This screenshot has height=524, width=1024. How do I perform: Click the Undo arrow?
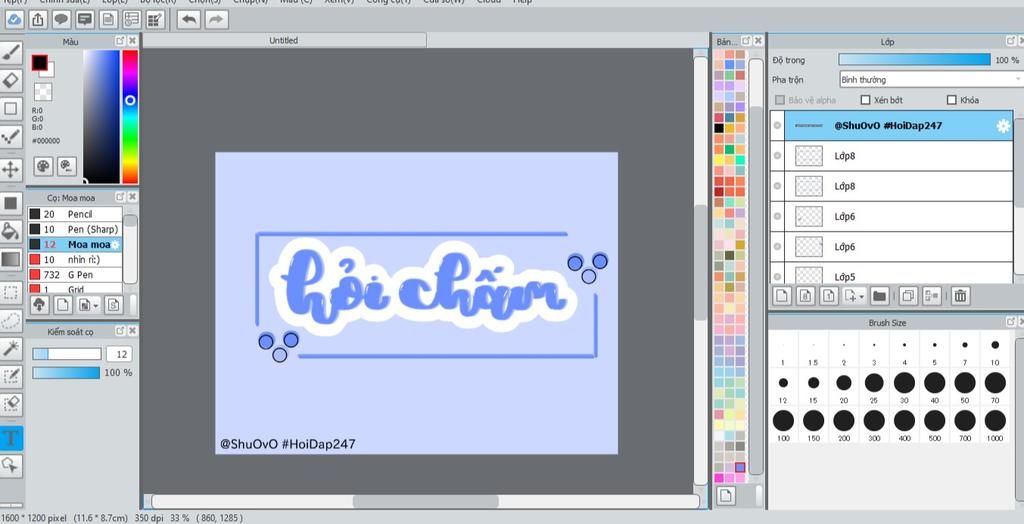[189, 20]
